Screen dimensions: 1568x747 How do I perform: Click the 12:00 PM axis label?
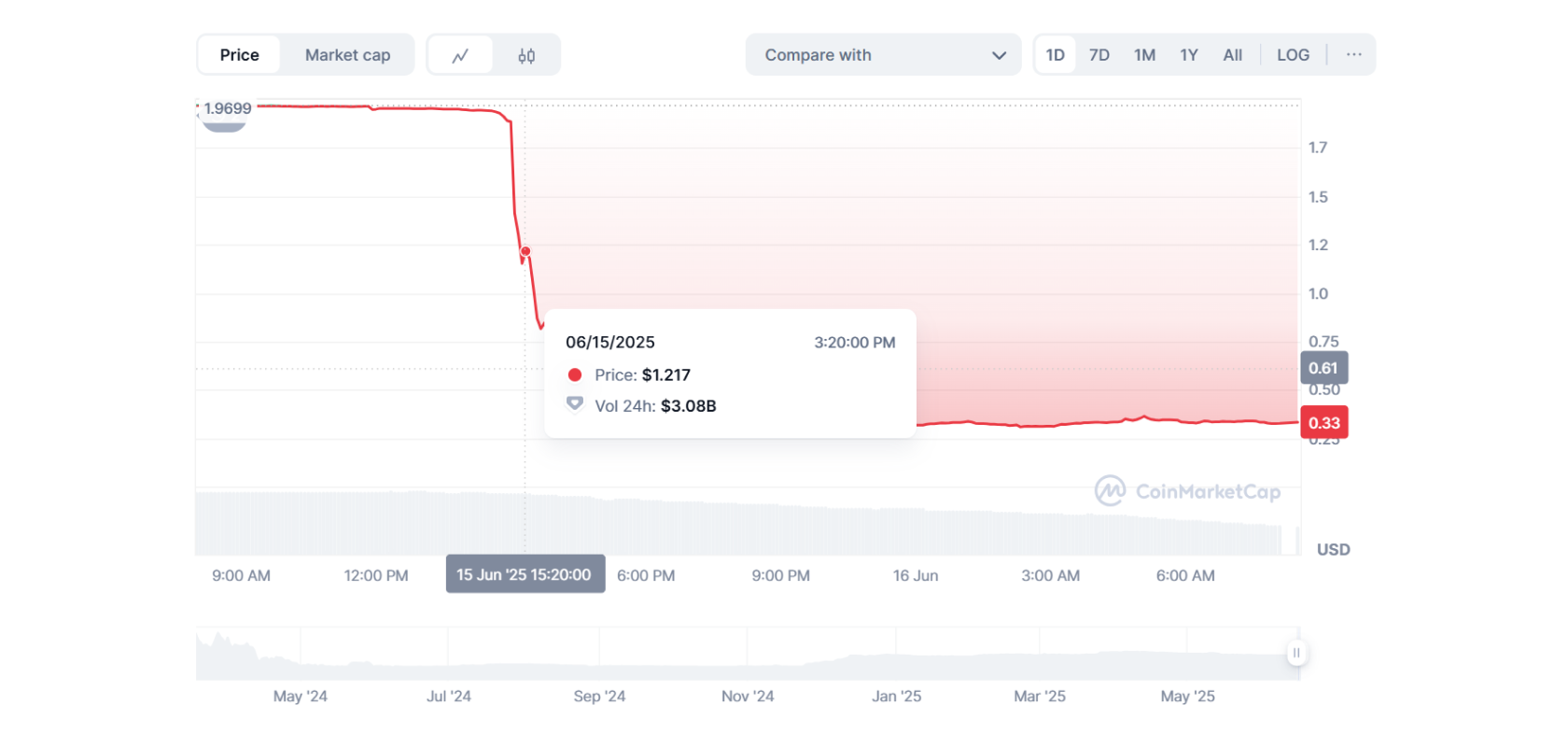click(376, 576)
